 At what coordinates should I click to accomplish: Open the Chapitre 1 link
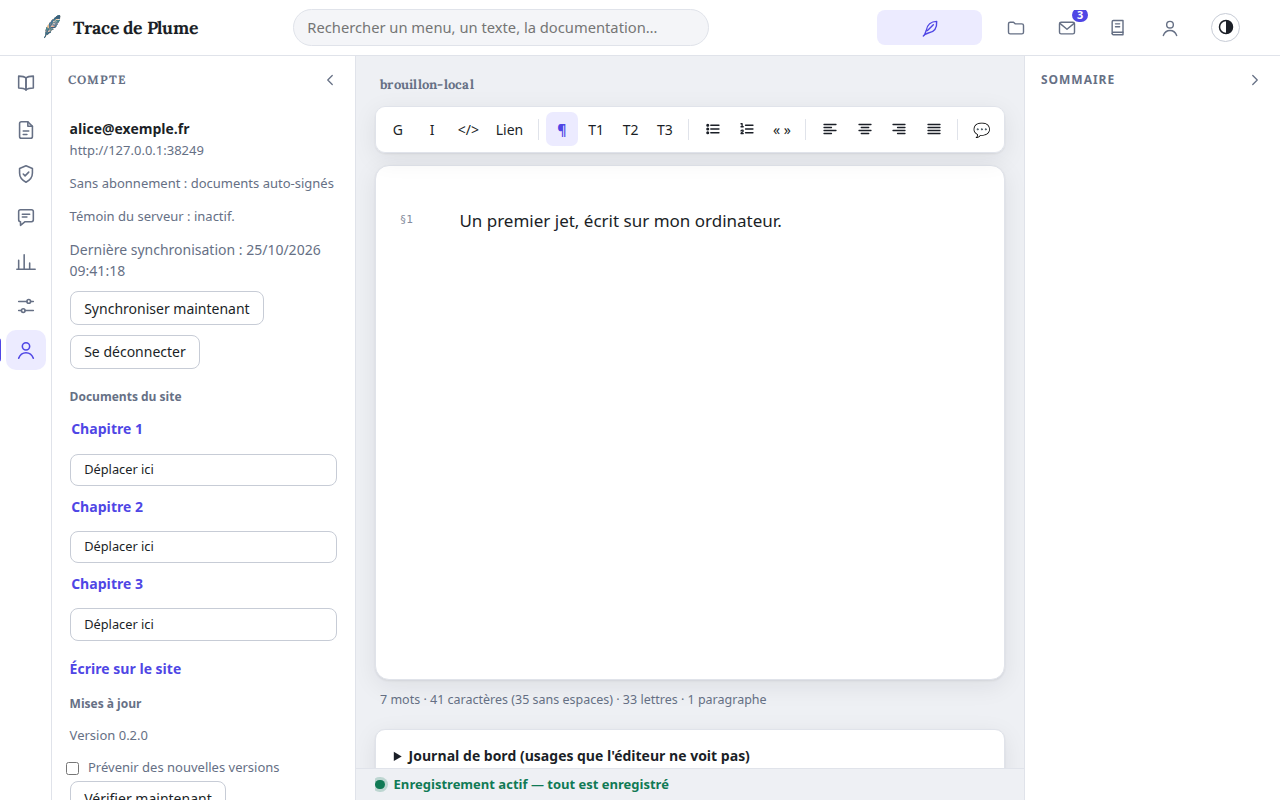point(107,429)
